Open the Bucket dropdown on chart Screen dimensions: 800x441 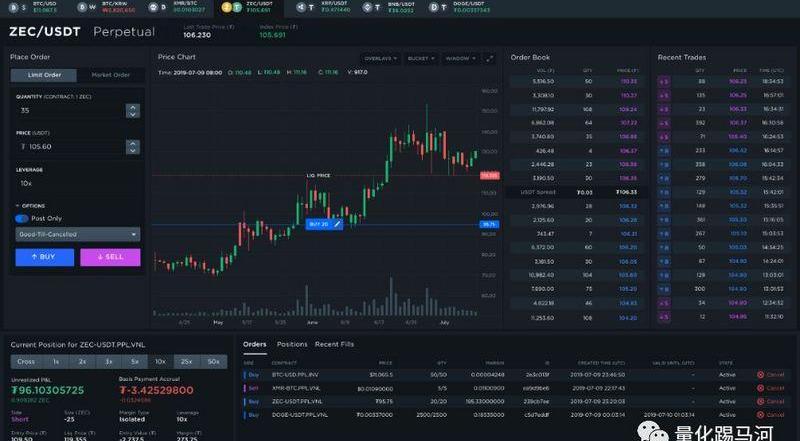click(419, 58)
